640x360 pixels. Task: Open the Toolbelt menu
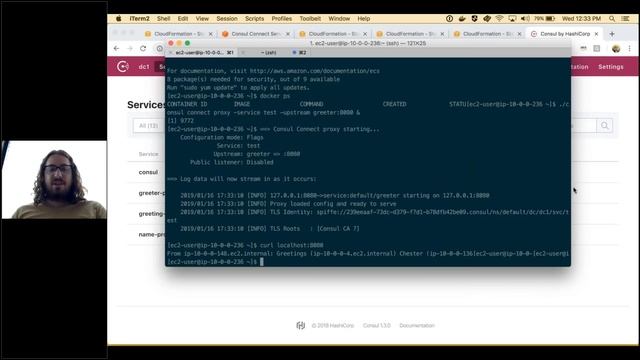(310, 18)
